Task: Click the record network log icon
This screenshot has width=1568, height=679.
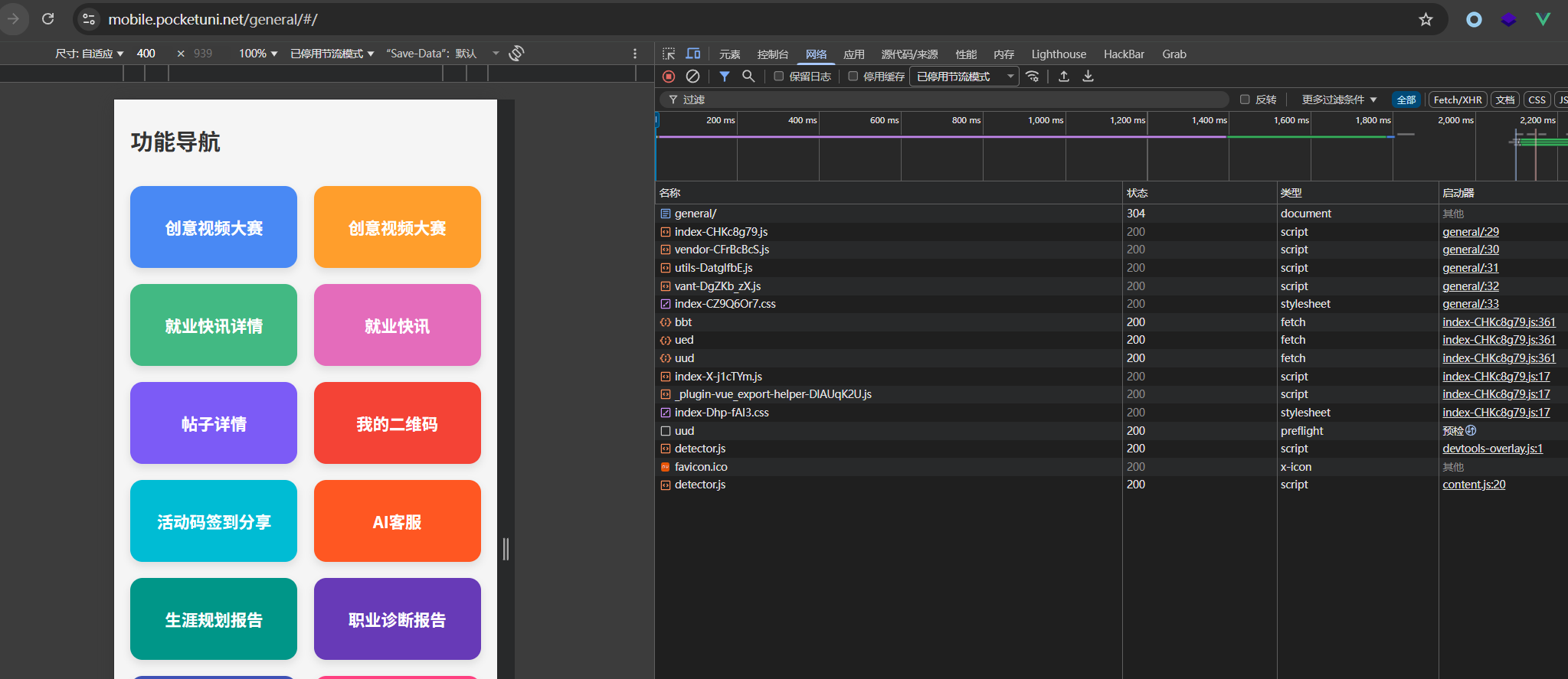Action: [x=669, y=77]
